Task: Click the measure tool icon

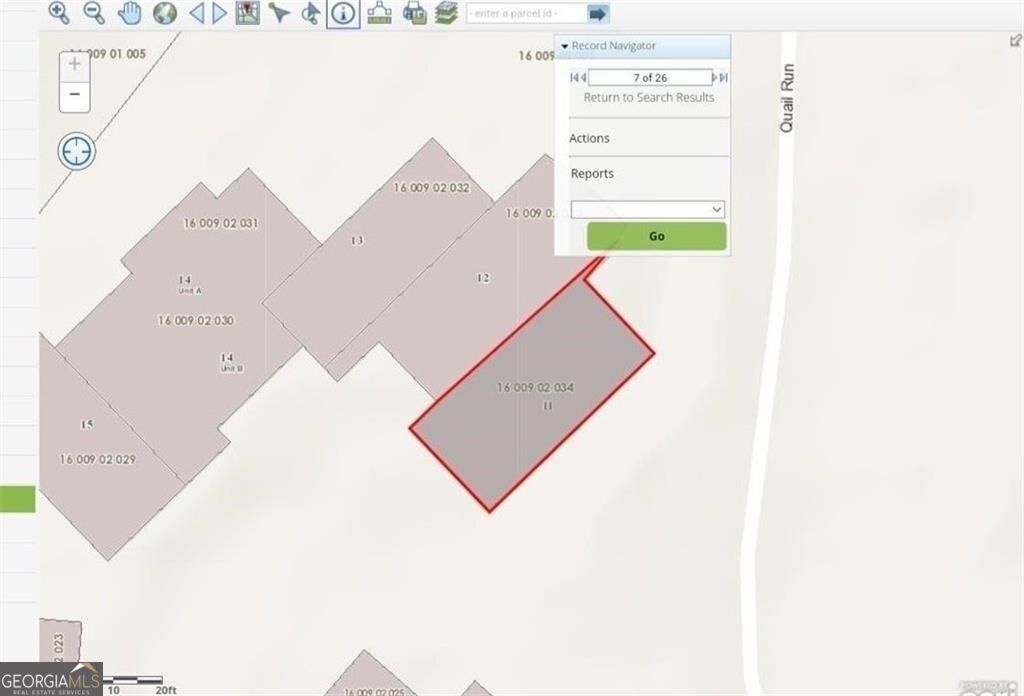Action: coord(379,13)
